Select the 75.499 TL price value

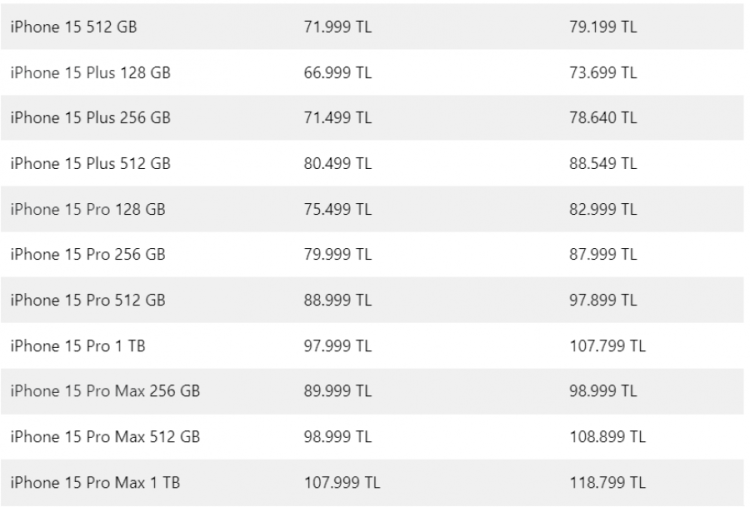pyautogui.click(x=337, y=209)
